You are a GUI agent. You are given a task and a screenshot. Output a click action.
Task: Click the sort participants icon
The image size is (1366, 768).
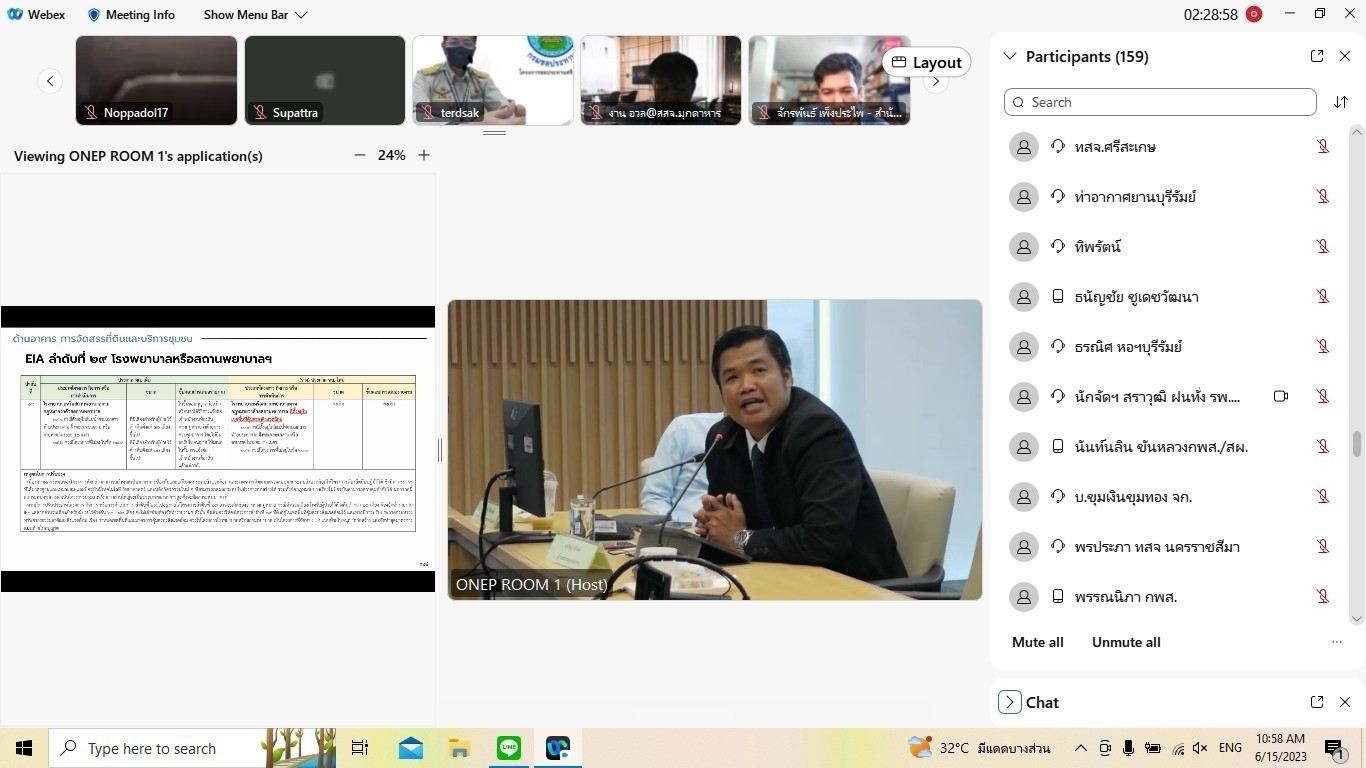pyautogui.click(x=1341, y=102)
